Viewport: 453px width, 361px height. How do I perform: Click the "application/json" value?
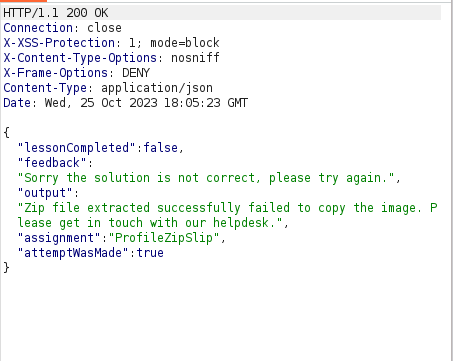(157, 88)
